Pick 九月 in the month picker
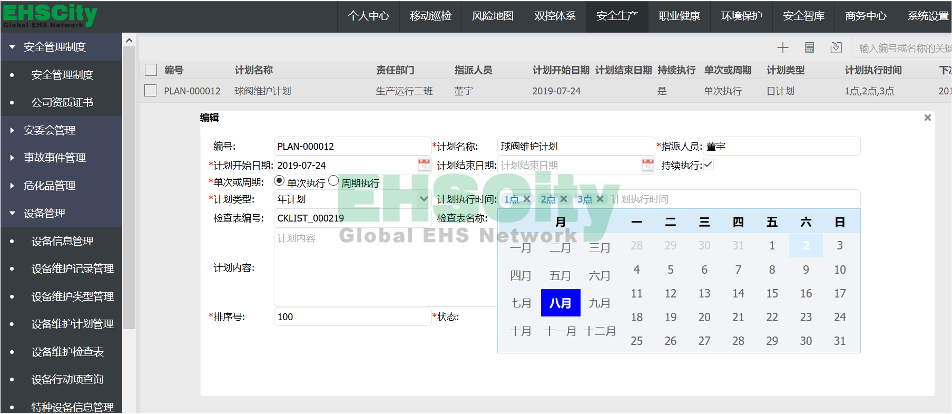Image resolution: width=952 pixels, height=414 pixels. 600,303
